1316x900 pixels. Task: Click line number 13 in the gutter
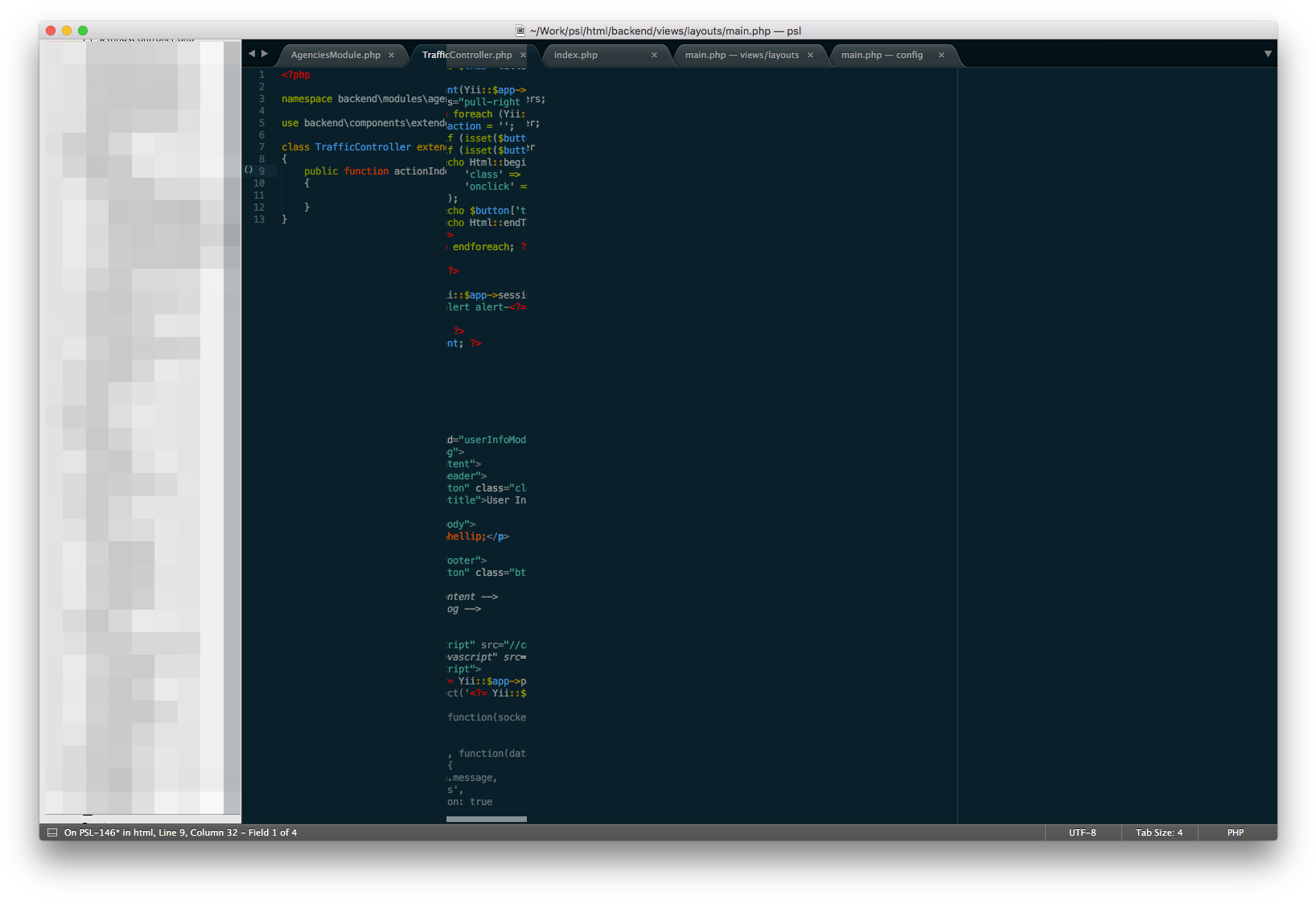tap(259, 220)
